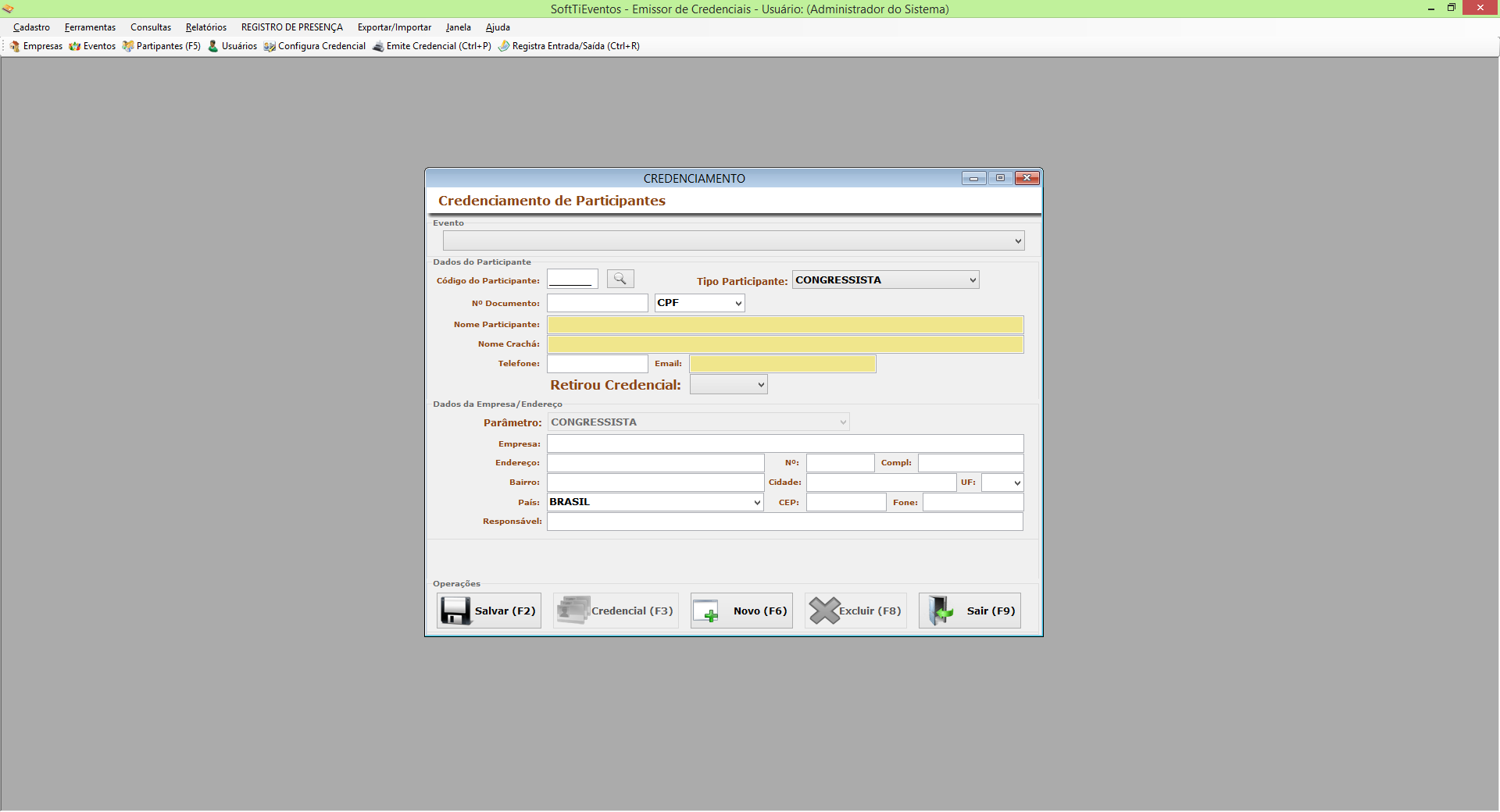This screenshot has width=1500, height=812.
Task: Expand the UF state dropdown
Action: (1016, 483)
